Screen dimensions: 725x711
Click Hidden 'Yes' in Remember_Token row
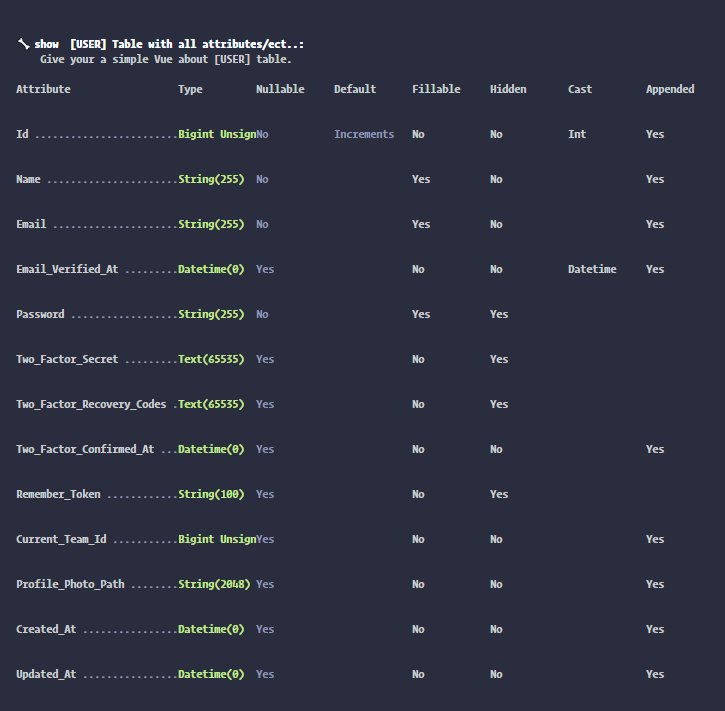tap(499, 494)
